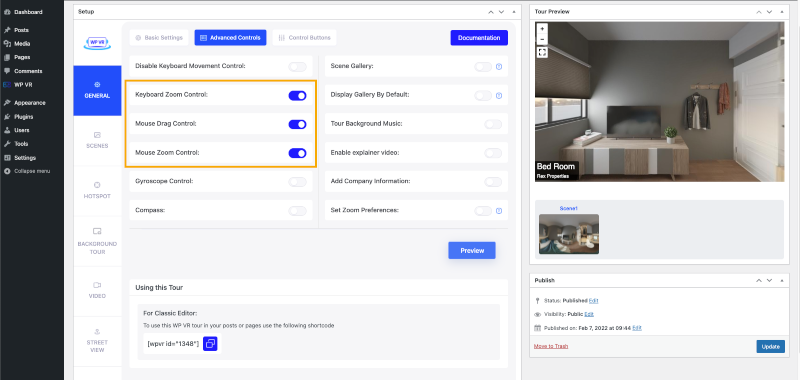This screenshot has width=800, height=380.
Task: Move Publish panel down
Action: pyautogui.click(x=769, y=280)
